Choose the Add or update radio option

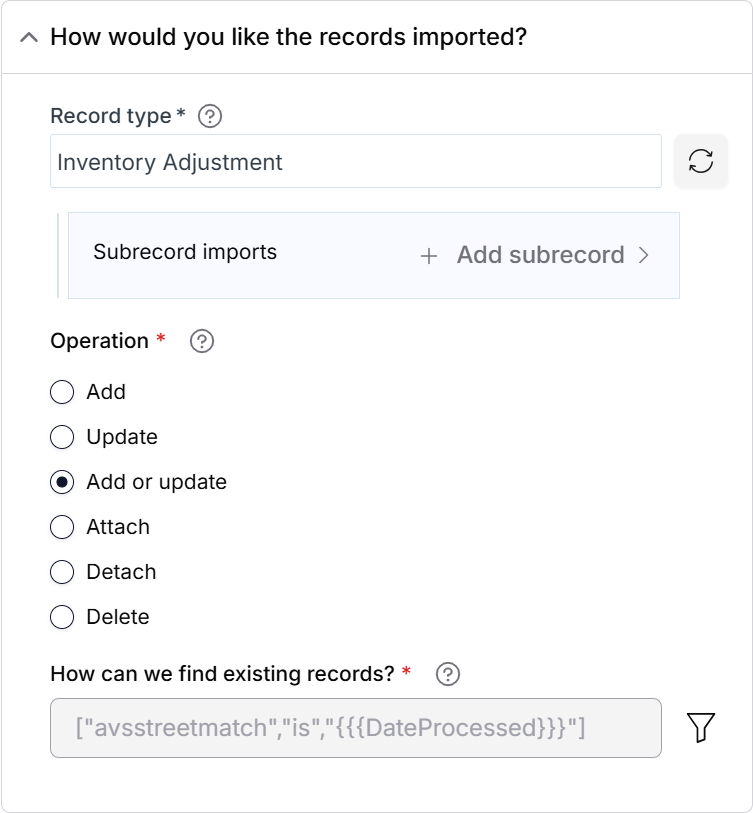pos(62,482)
